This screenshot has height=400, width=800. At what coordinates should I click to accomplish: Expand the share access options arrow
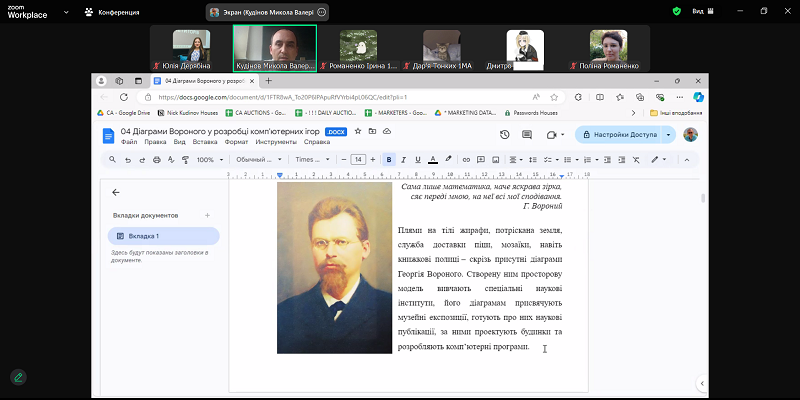coord(668,135)
